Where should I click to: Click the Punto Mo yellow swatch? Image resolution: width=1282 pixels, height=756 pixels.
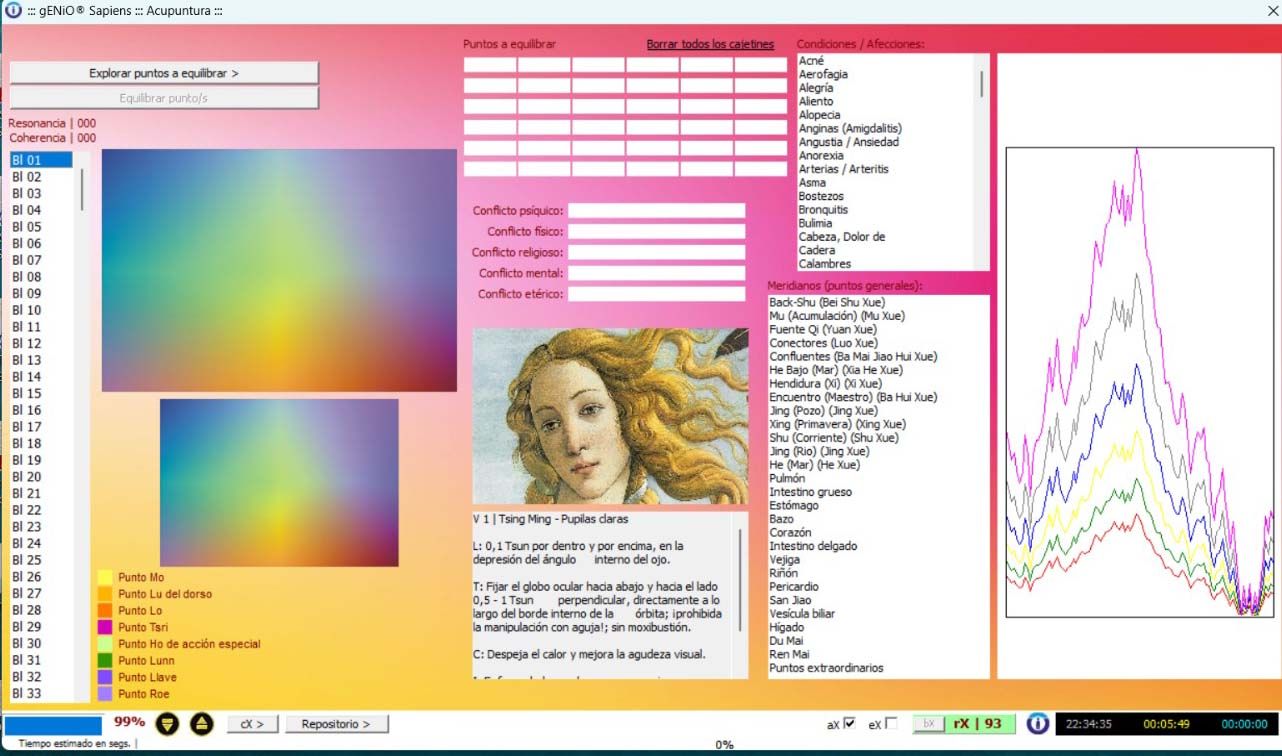point(105,577)
